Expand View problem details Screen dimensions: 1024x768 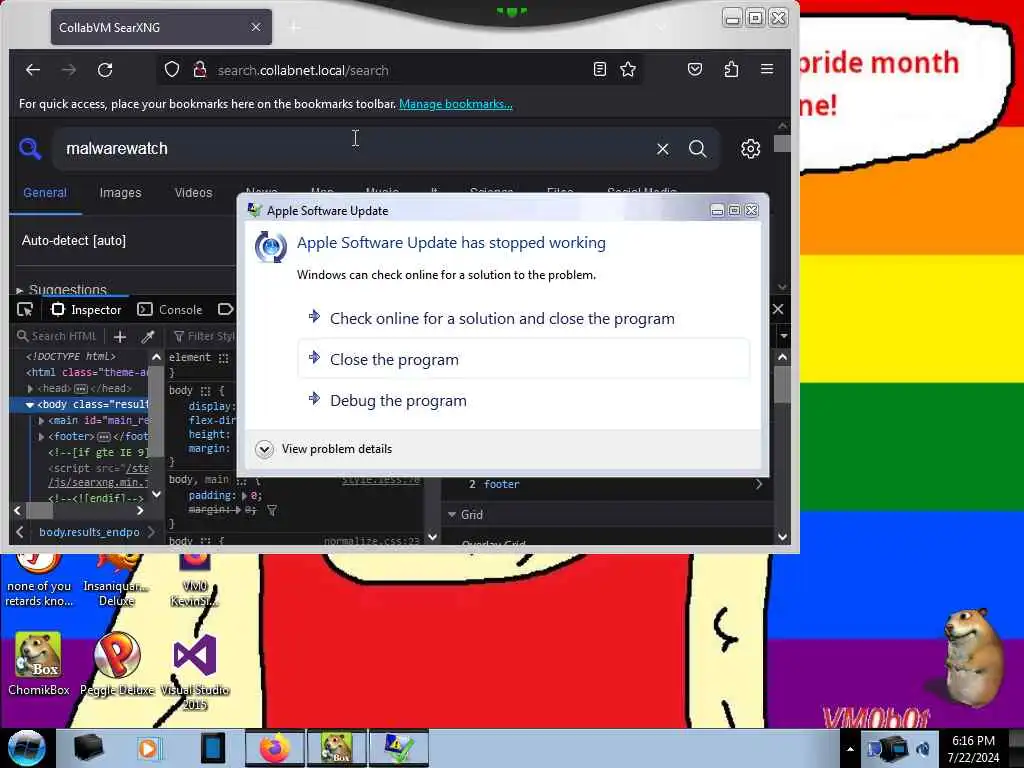coord(325,449)
